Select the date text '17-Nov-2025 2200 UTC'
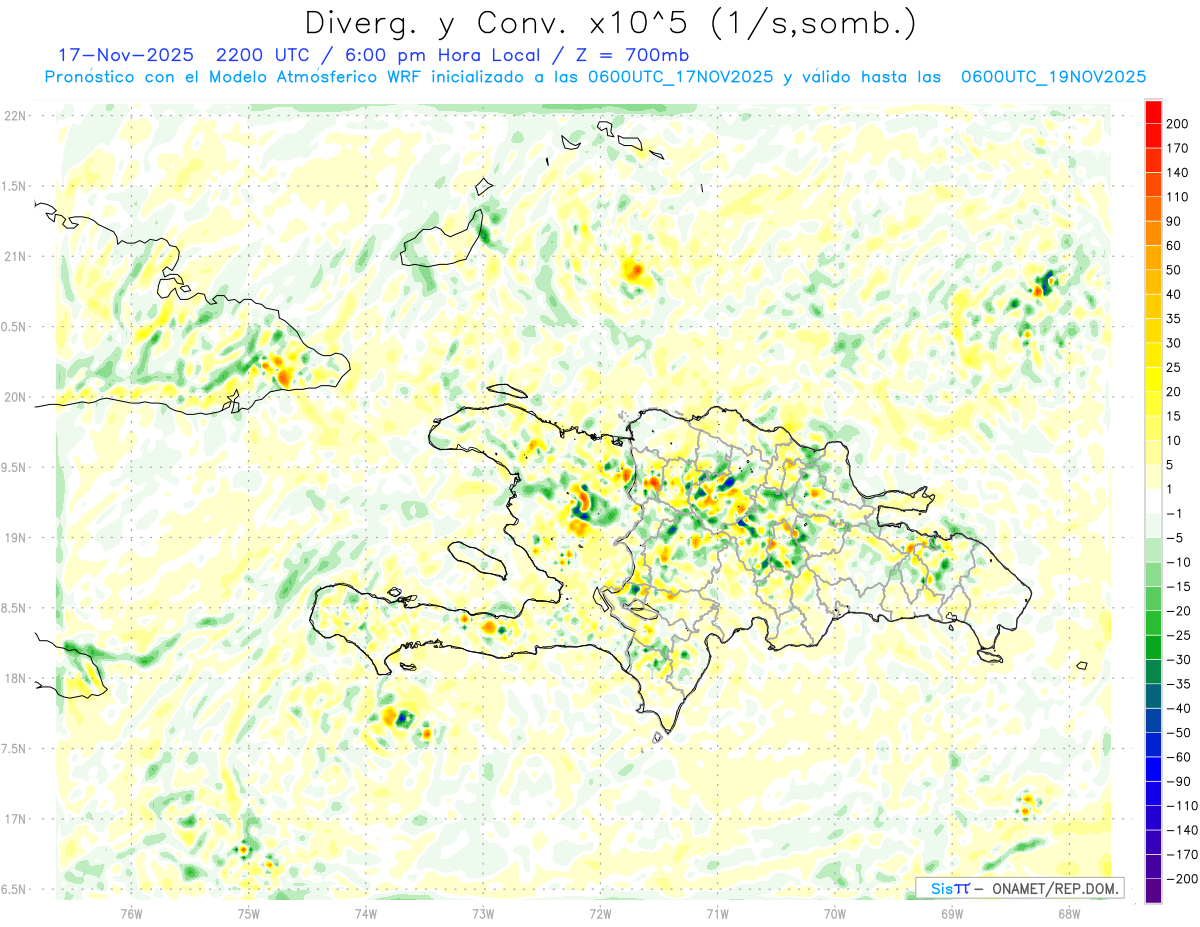Viewport: 1200px width, 927px height. tap(187, 55)
